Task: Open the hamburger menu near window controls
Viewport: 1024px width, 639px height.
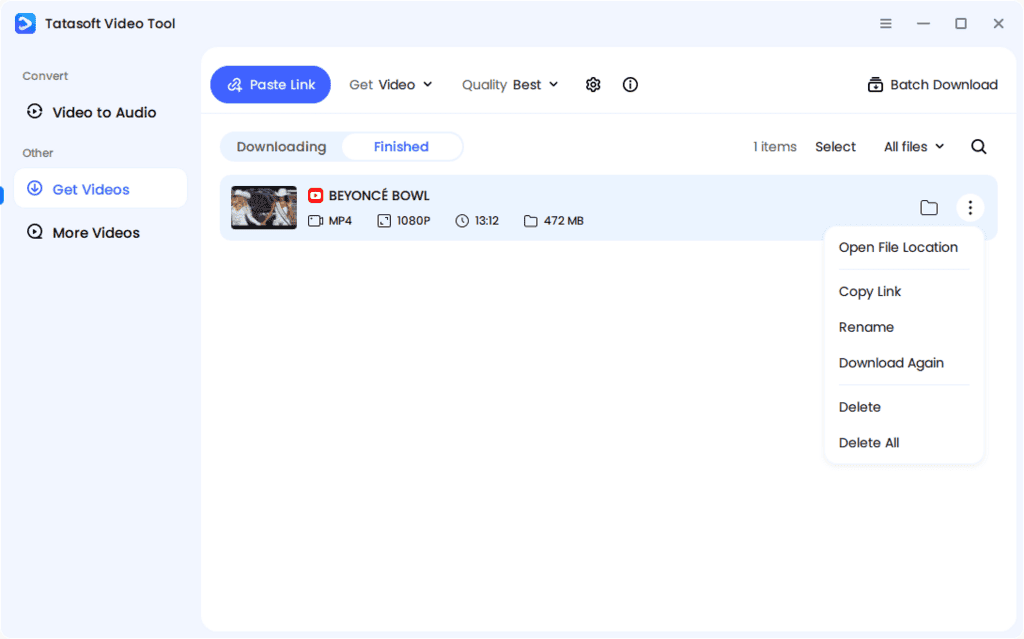Action: point(885,23)
